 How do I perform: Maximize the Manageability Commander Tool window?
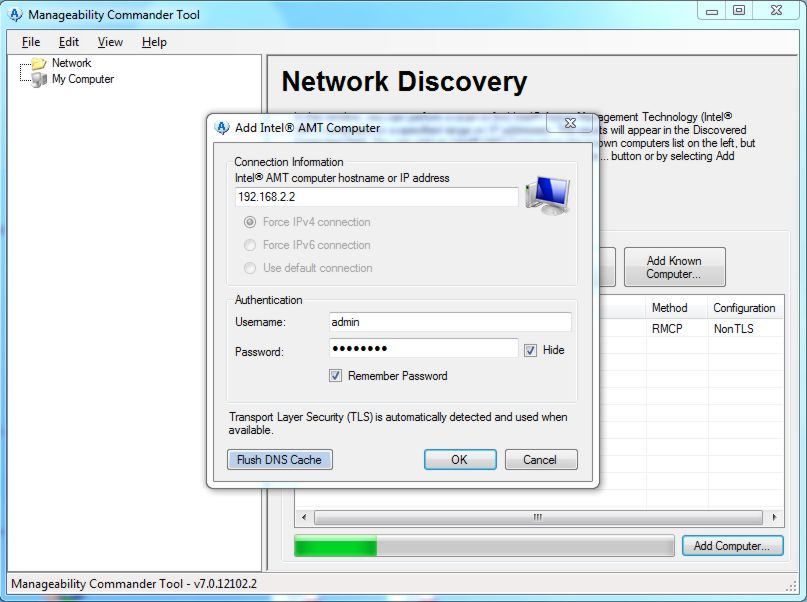point(739,10)
